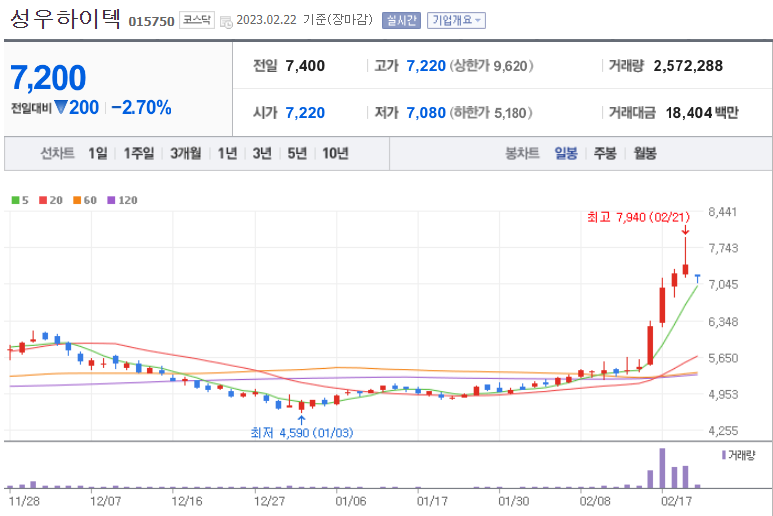
Task: Click the -2.70% change value
Action: (x=141, y=107)
